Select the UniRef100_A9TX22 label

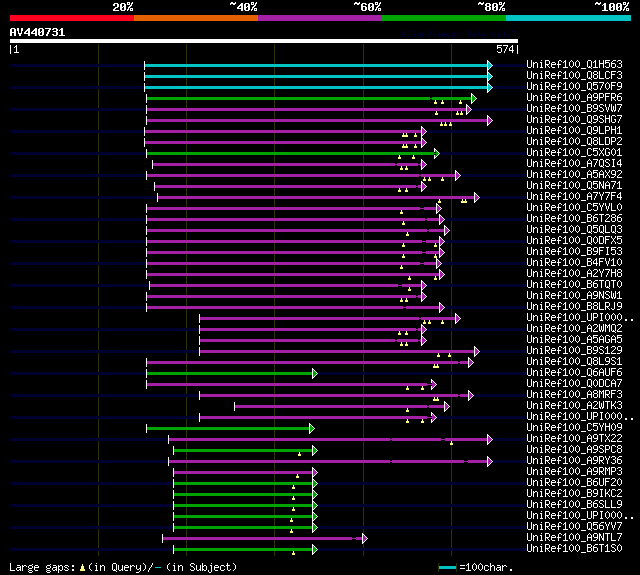point(574,439)
